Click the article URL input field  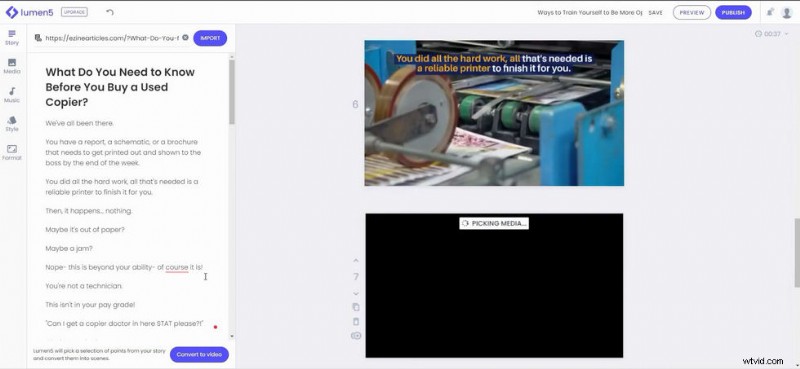[112, 38]
